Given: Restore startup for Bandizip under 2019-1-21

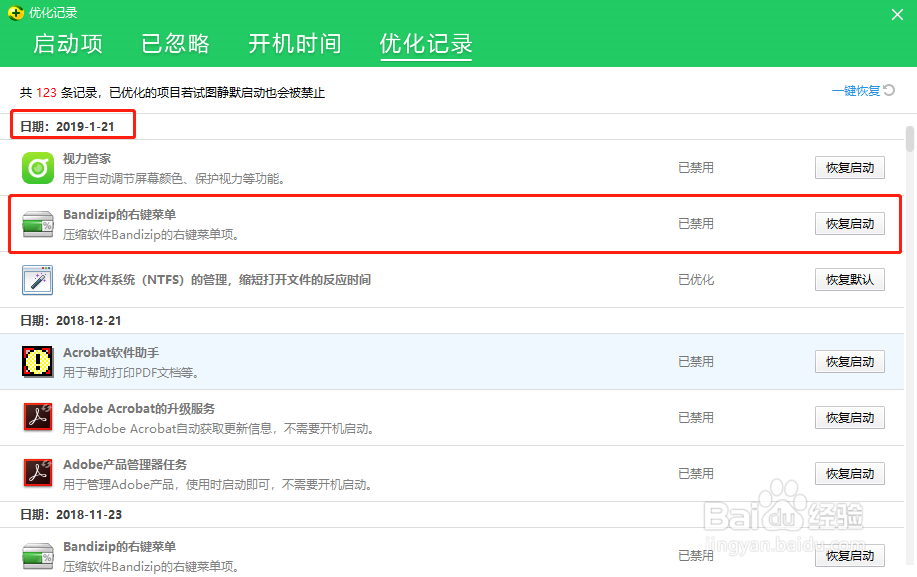Looking at the screenshot, I should point(850,224).
